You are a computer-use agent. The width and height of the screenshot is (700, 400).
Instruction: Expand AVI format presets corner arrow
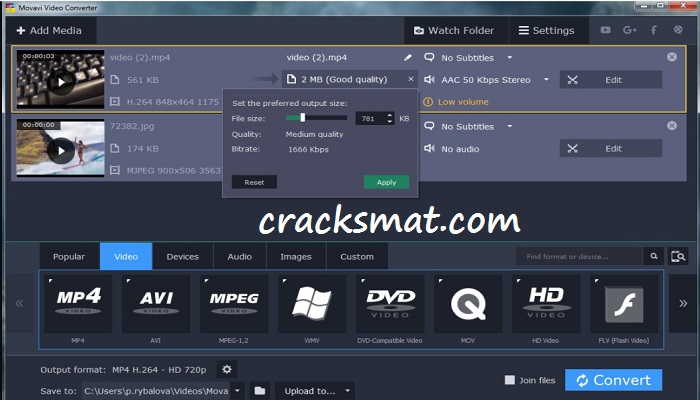[129, 281]
